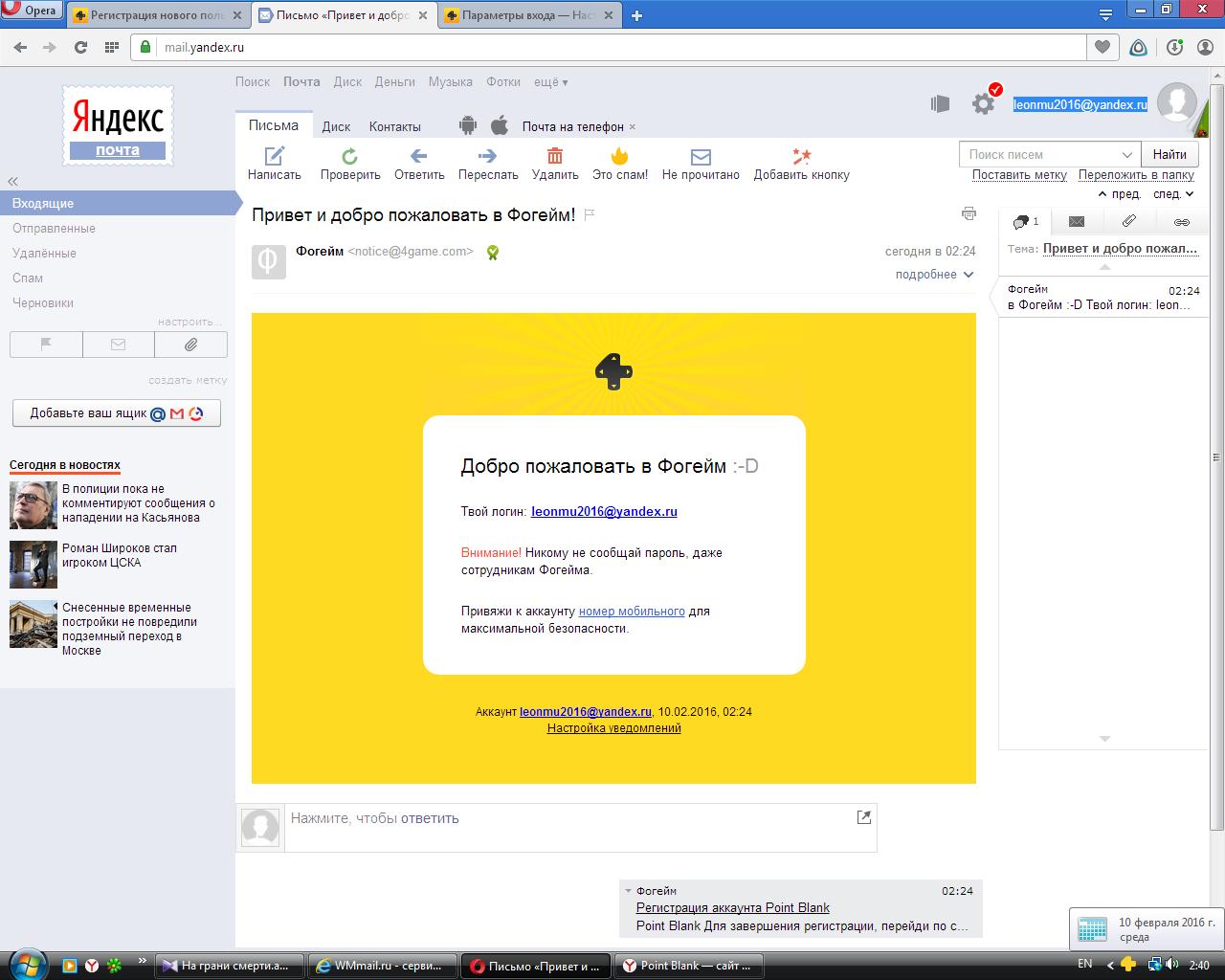Check for new mail with Проверить
The width and height of the screenshot is (1225, 980).
click(x=350, y=164)
